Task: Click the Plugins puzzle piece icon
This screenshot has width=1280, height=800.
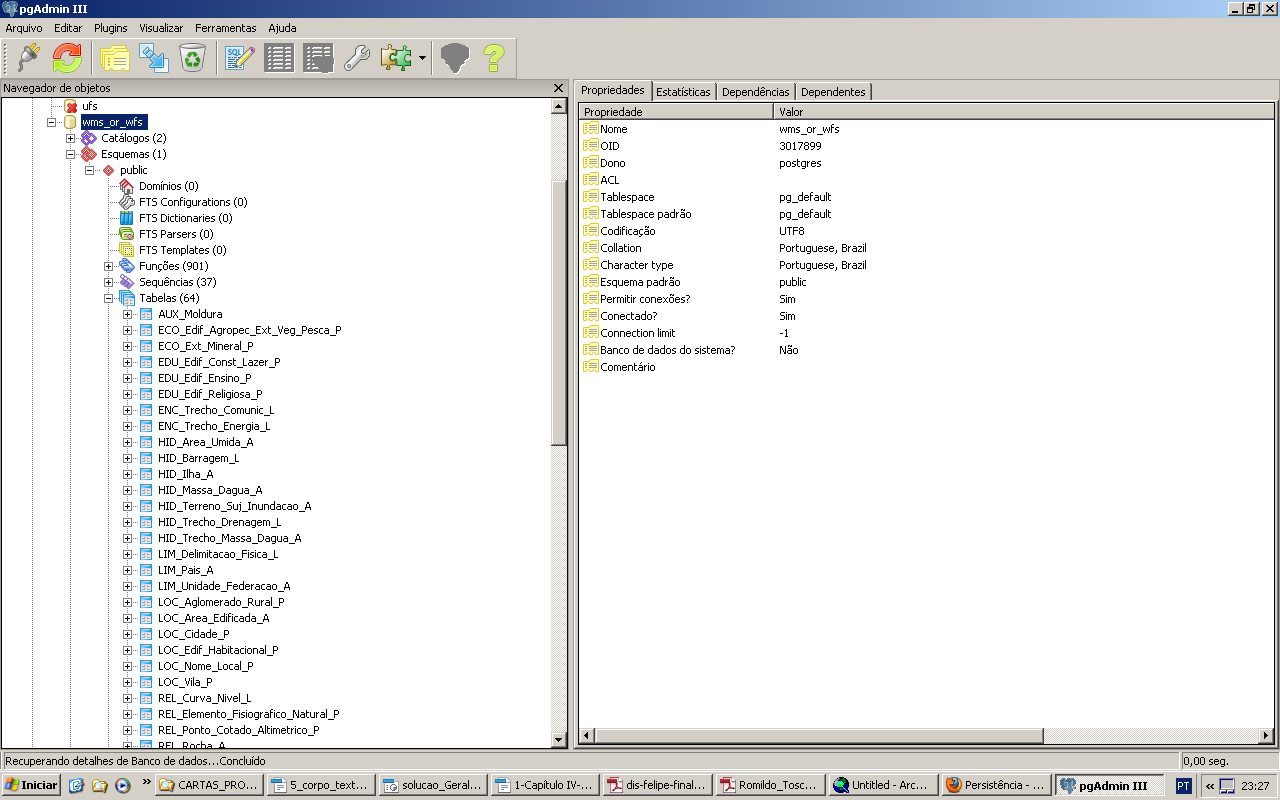Action: (396, 58)
